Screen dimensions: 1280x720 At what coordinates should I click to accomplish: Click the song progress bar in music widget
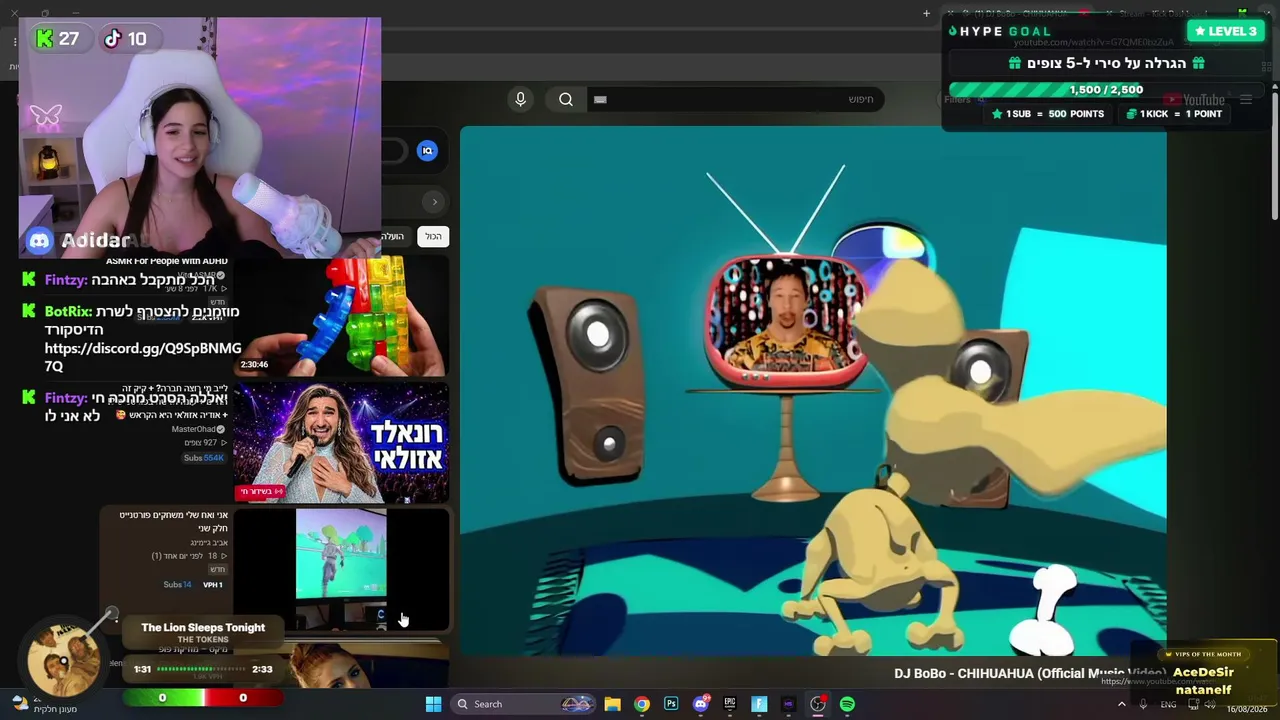[x=200, y=669]
